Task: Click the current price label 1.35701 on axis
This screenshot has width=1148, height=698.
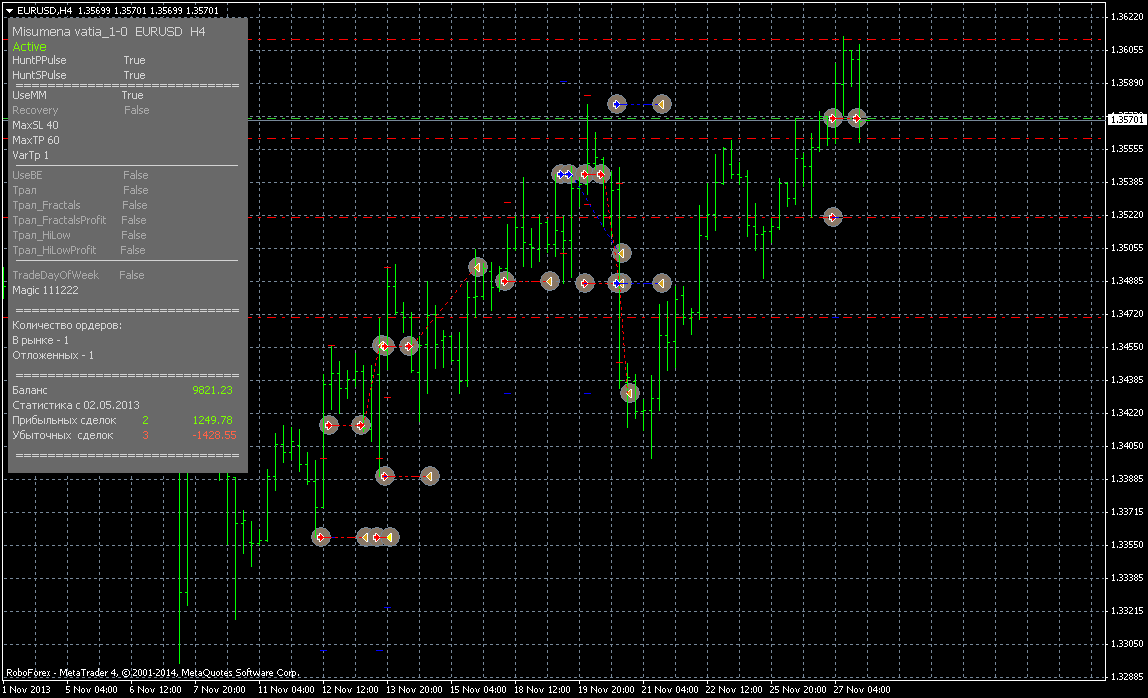Action: coord(1127,119)
